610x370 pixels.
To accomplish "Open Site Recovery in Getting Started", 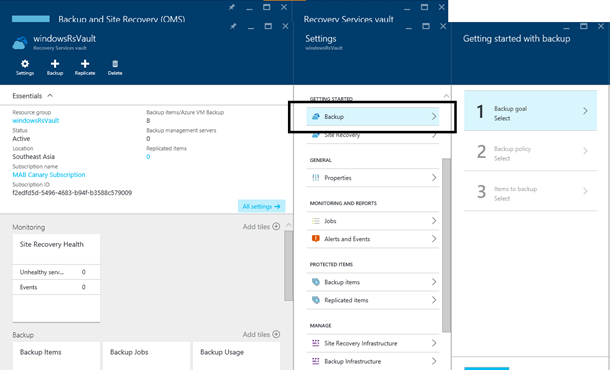I will 373,135.
